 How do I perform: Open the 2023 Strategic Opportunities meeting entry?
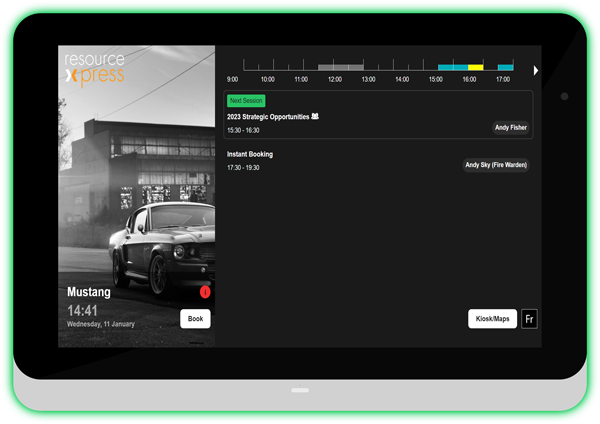click(378, 115)
